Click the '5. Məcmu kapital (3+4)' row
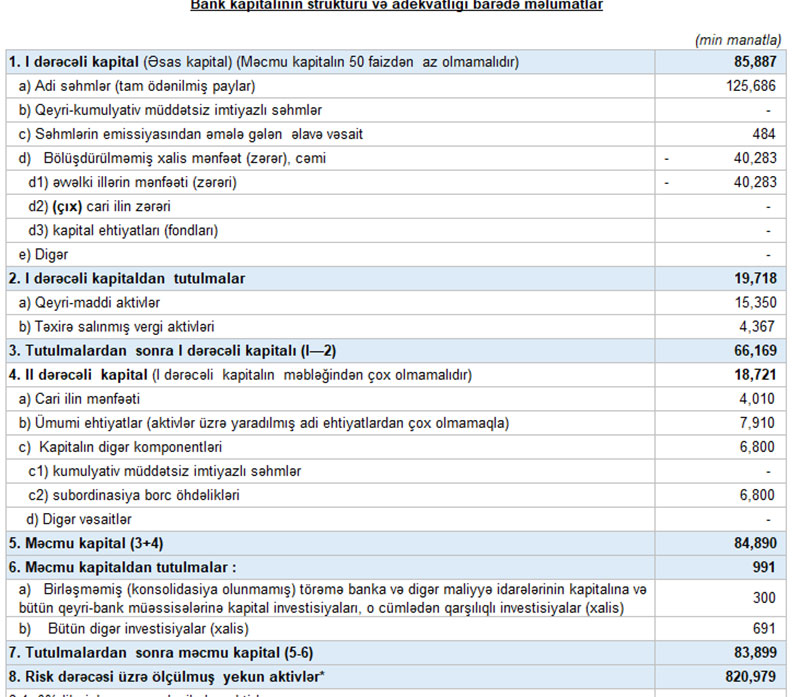 [x=87, y=544]
